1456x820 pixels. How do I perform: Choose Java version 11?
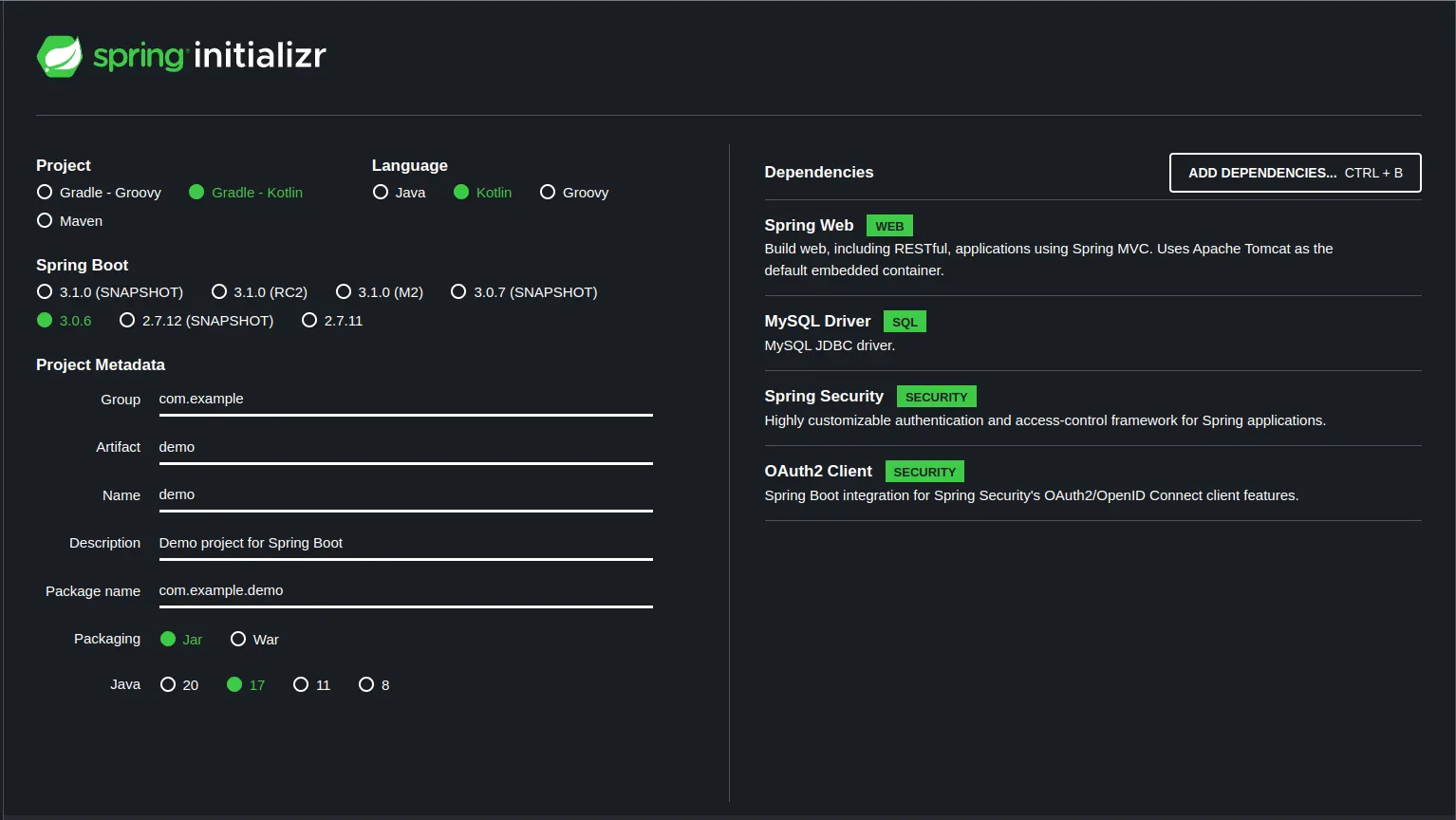[x=311, y=684]
